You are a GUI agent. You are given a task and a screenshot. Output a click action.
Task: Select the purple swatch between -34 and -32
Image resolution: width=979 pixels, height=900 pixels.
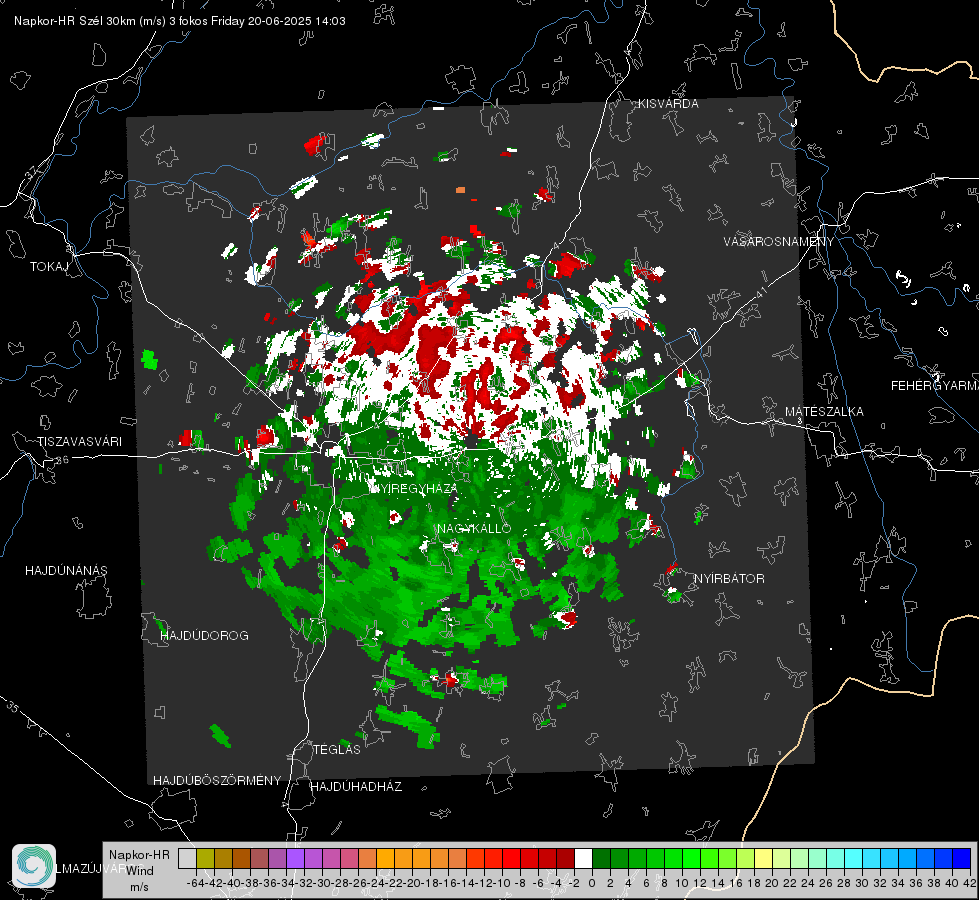(295, 858)
